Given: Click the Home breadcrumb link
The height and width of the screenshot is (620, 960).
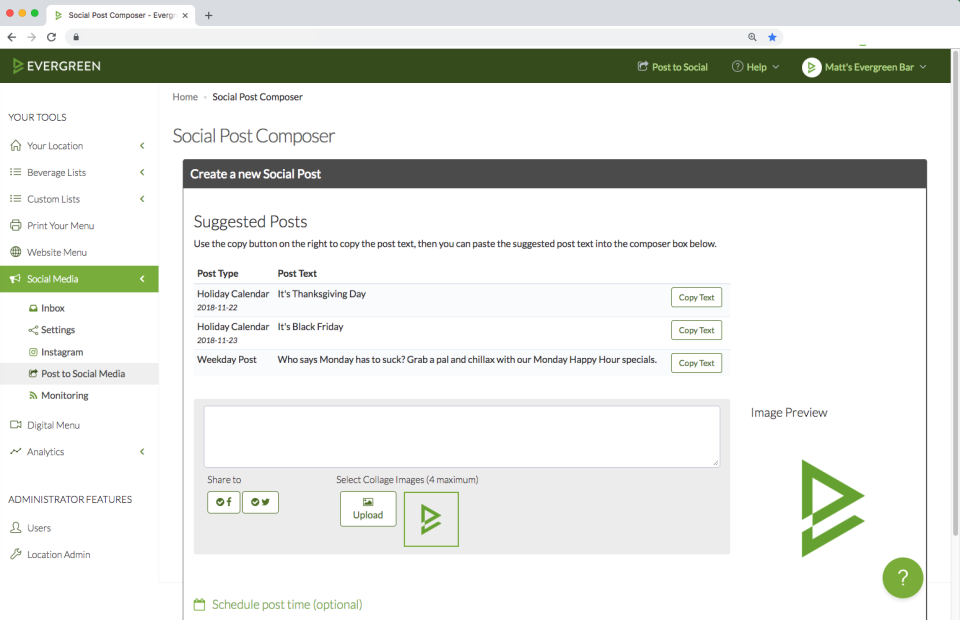Looking at the screenshot, I should [185, 96].
